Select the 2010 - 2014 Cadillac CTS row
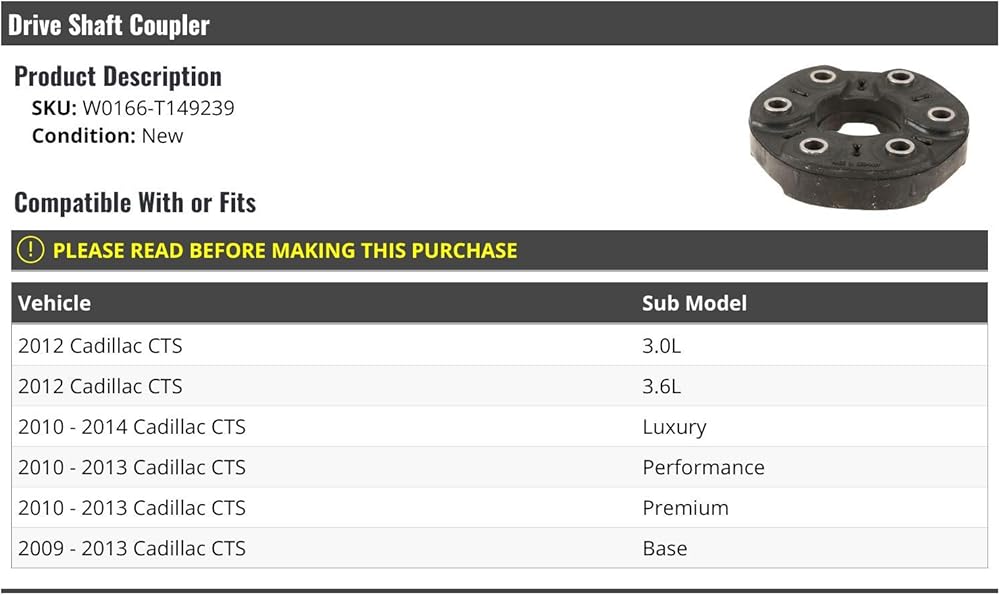 (x=499, y=427)
